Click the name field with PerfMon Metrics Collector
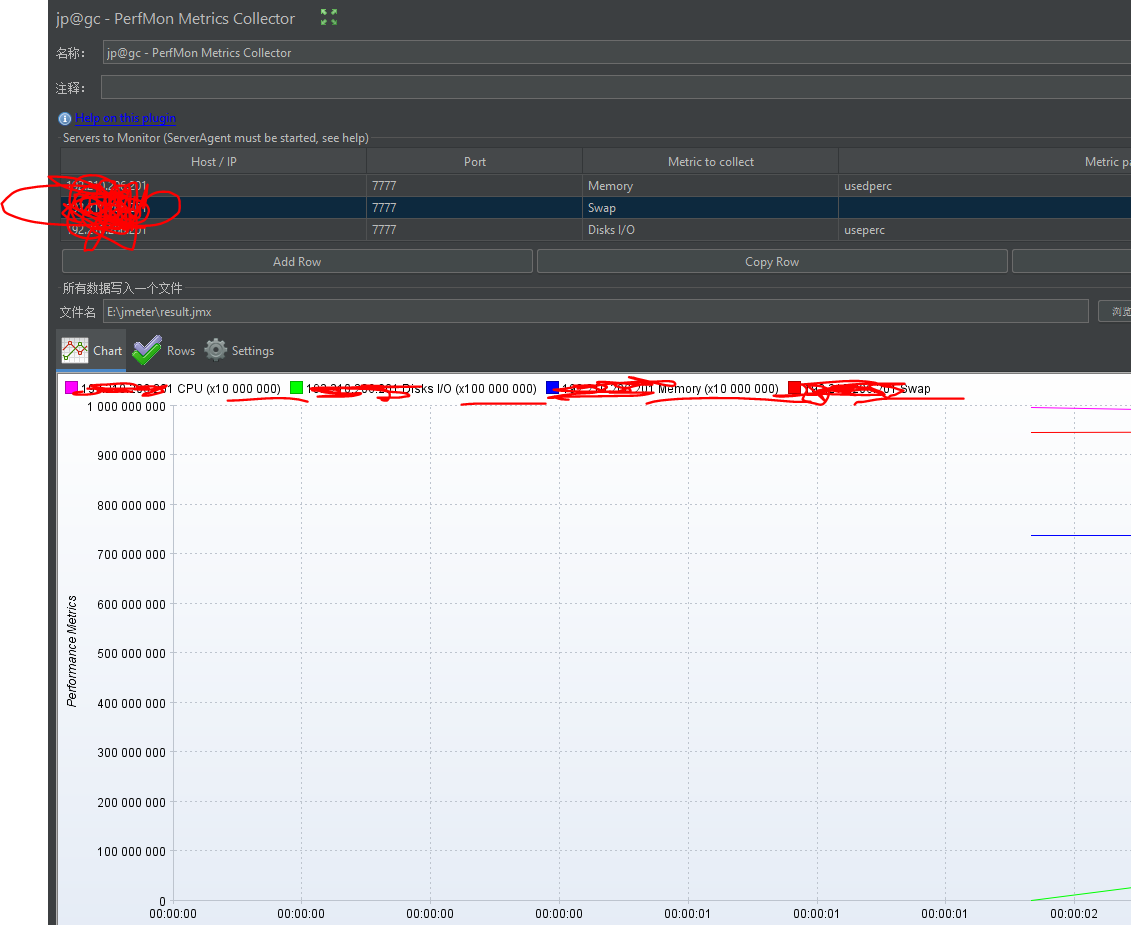Screen dimensions: 1131x925 pyautogui.click(x=617, y=53)
